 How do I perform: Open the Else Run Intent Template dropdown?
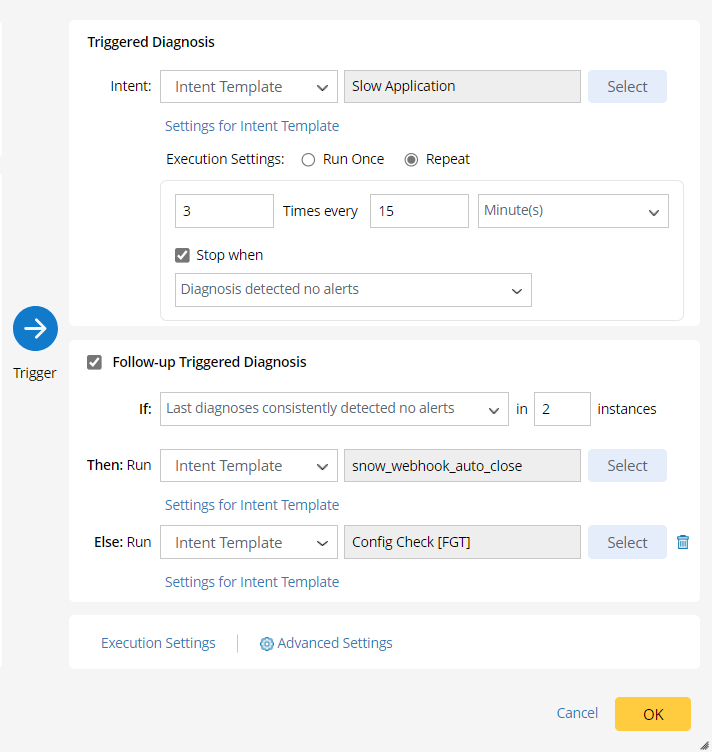click(249, 543)
